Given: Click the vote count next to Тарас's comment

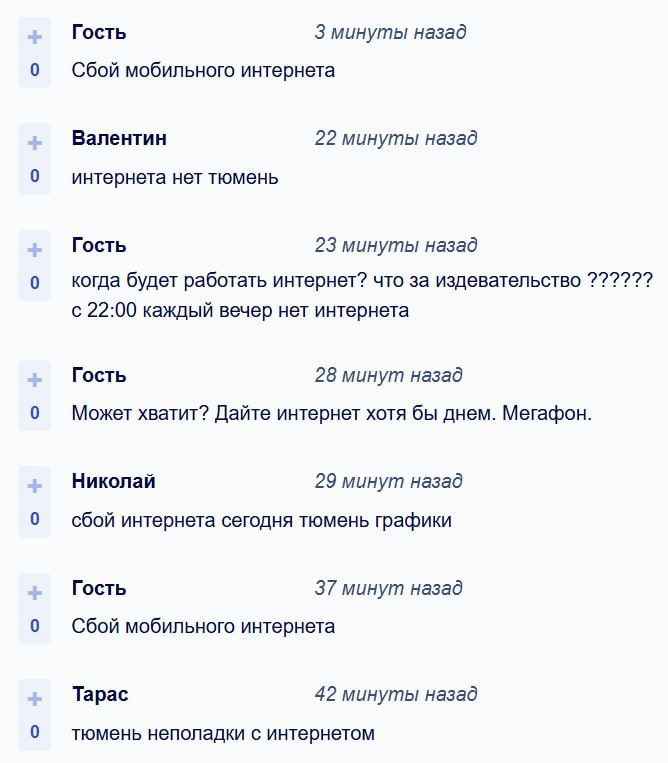Looking at the screenshot, I should [x=35, y=732].
